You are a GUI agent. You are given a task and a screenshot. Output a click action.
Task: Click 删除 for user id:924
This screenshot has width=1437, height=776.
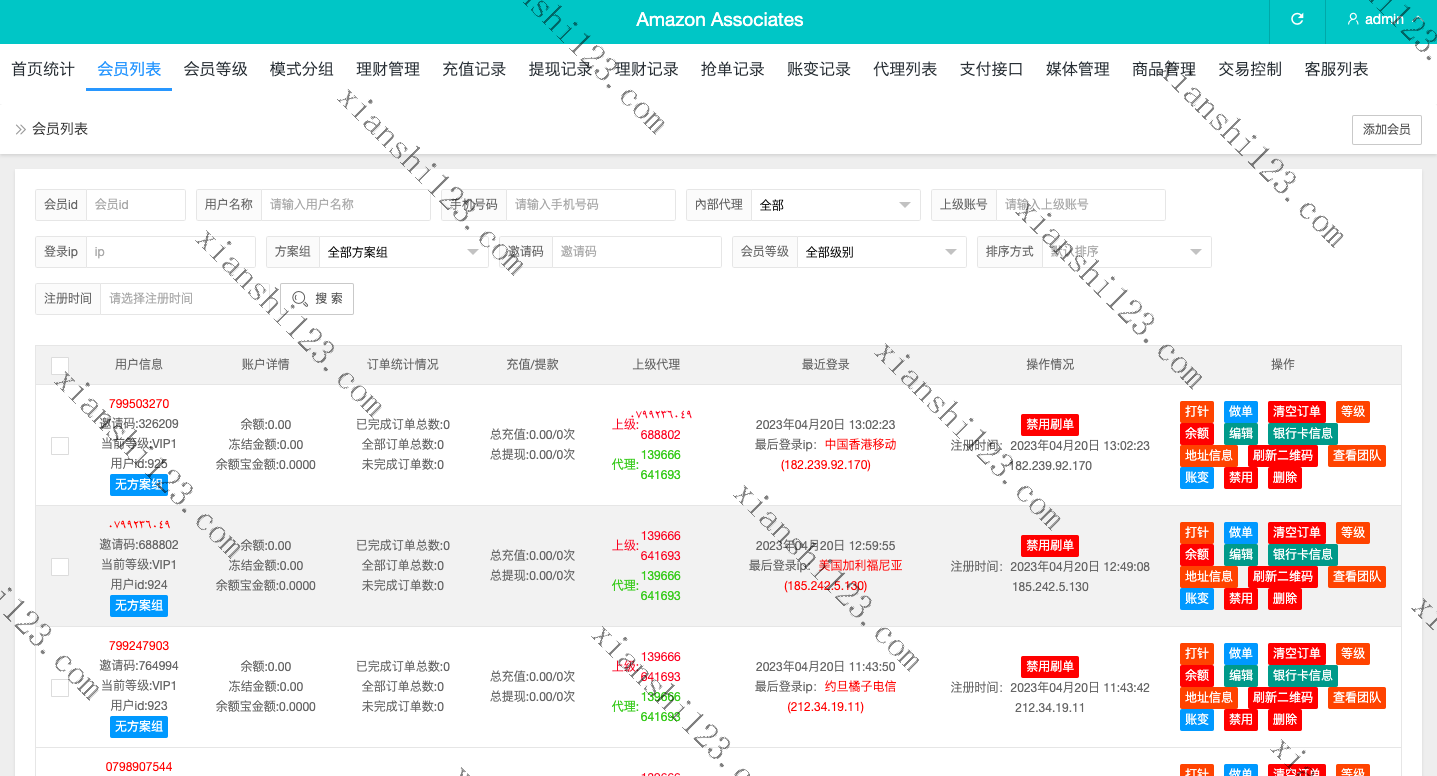(1285, 599)
